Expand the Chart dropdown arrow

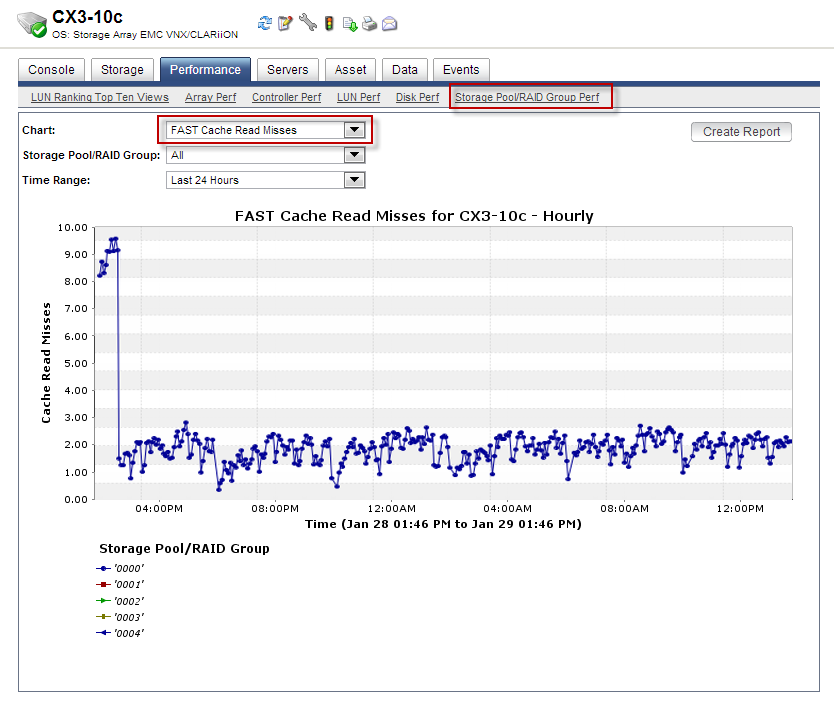354,129
